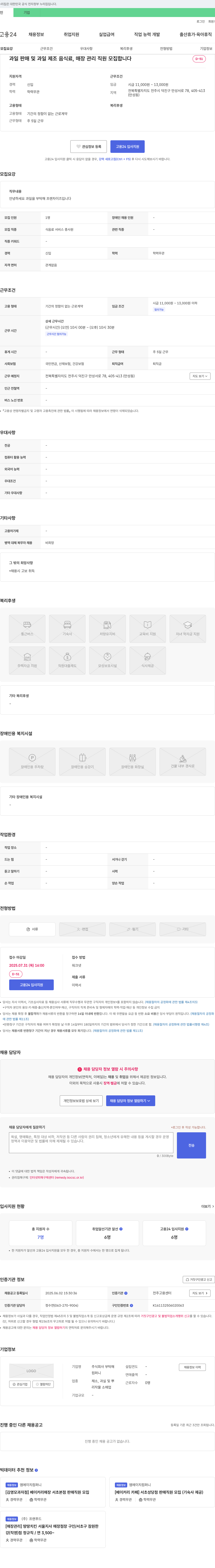Click the 주택자금 지원 icon
This screenshot has height=1568, width=215.
coord(27,660)
